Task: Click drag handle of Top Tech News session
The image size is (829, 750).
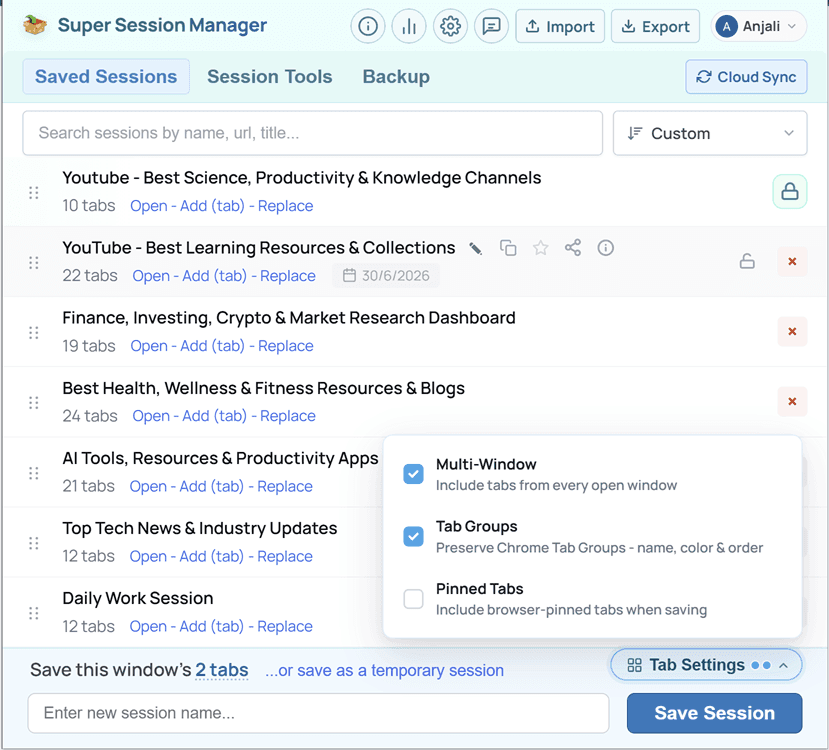Action: click(x=34, y=543)
